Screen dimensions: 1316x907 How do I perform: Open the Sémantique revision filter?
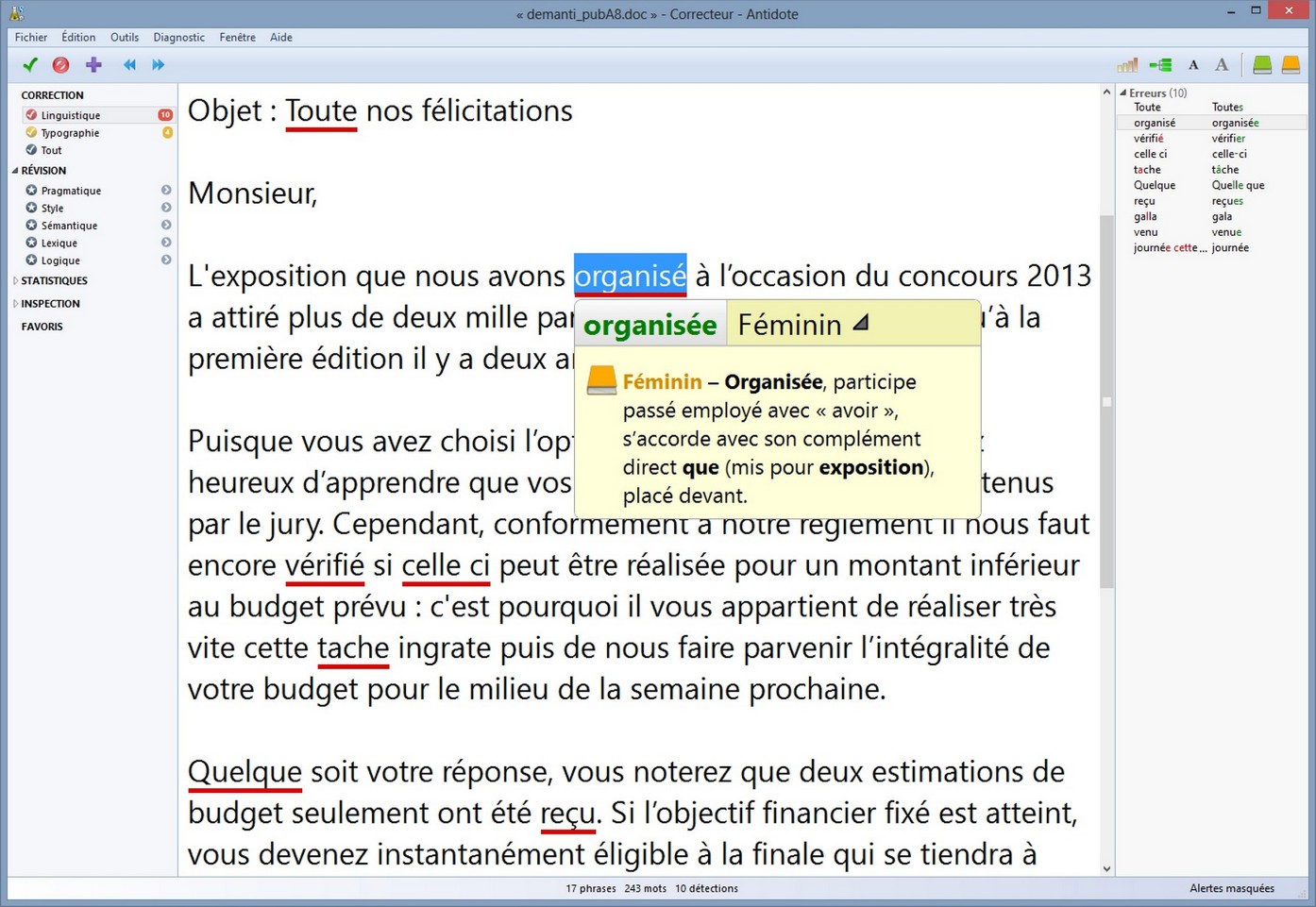point(69,226)
